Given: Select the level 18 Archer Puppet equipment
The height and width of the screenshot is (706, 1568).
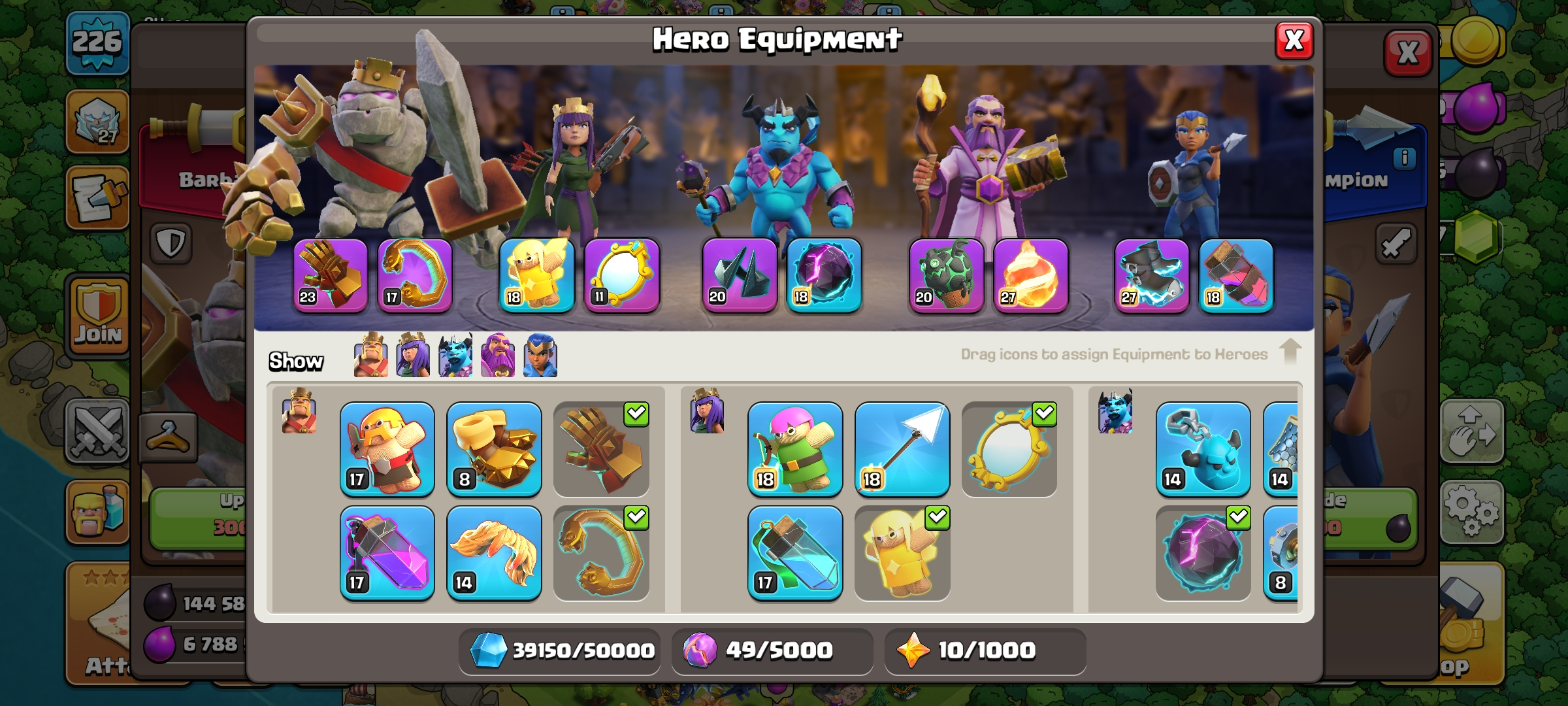Looking at the screenshot, I should (795, 449).
